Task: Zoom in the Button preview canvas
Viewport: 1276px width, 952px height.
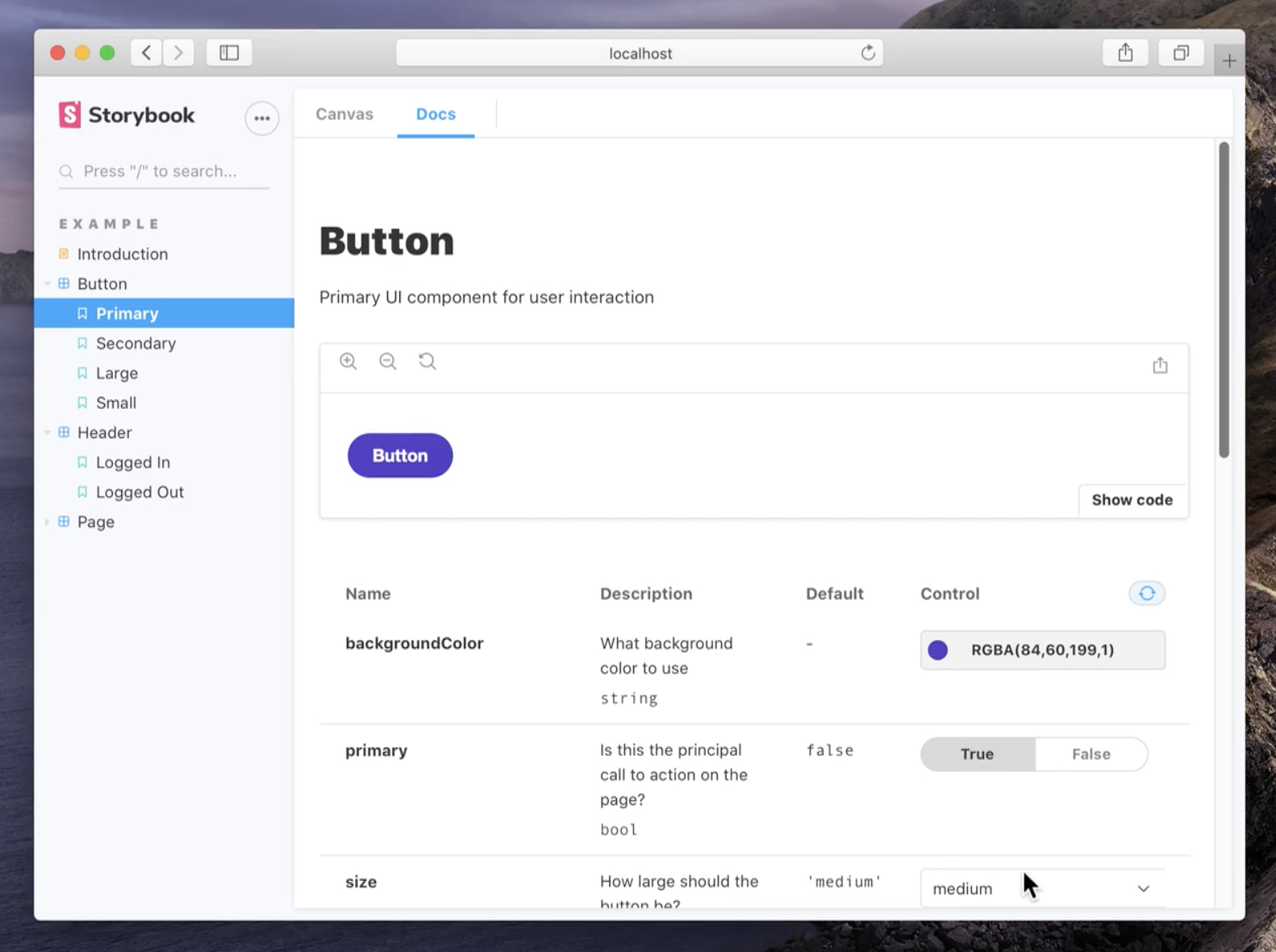Action: pos(348,361)
